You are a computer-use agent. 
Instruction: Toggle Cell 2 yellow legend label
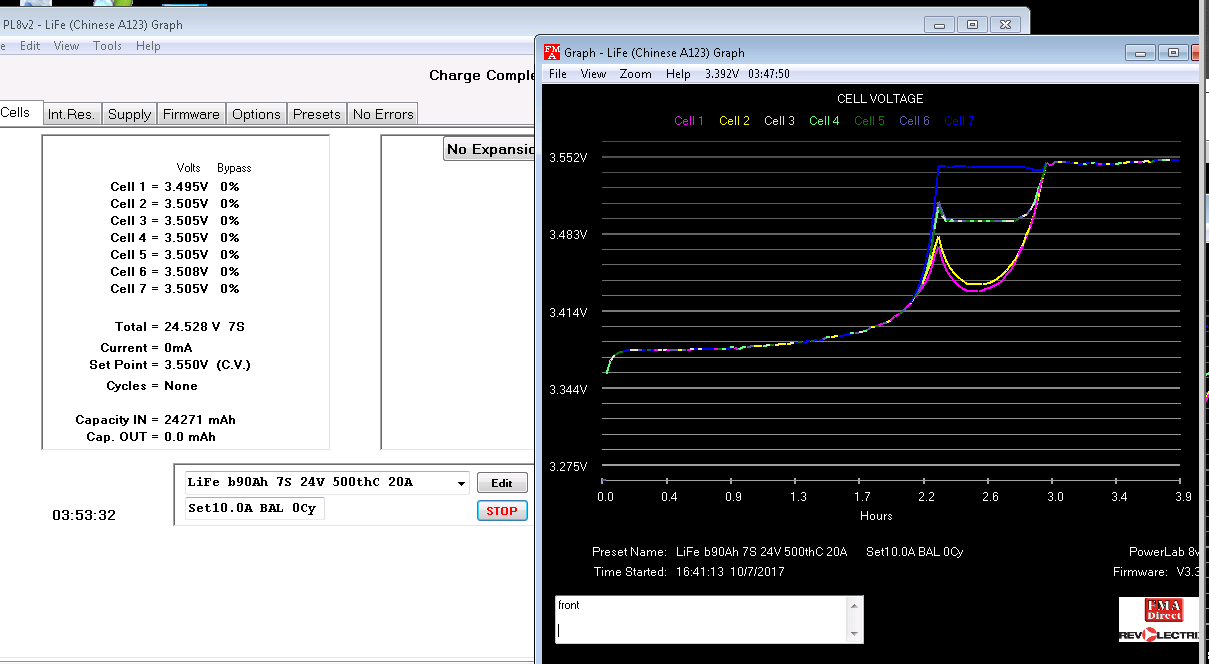734,121
